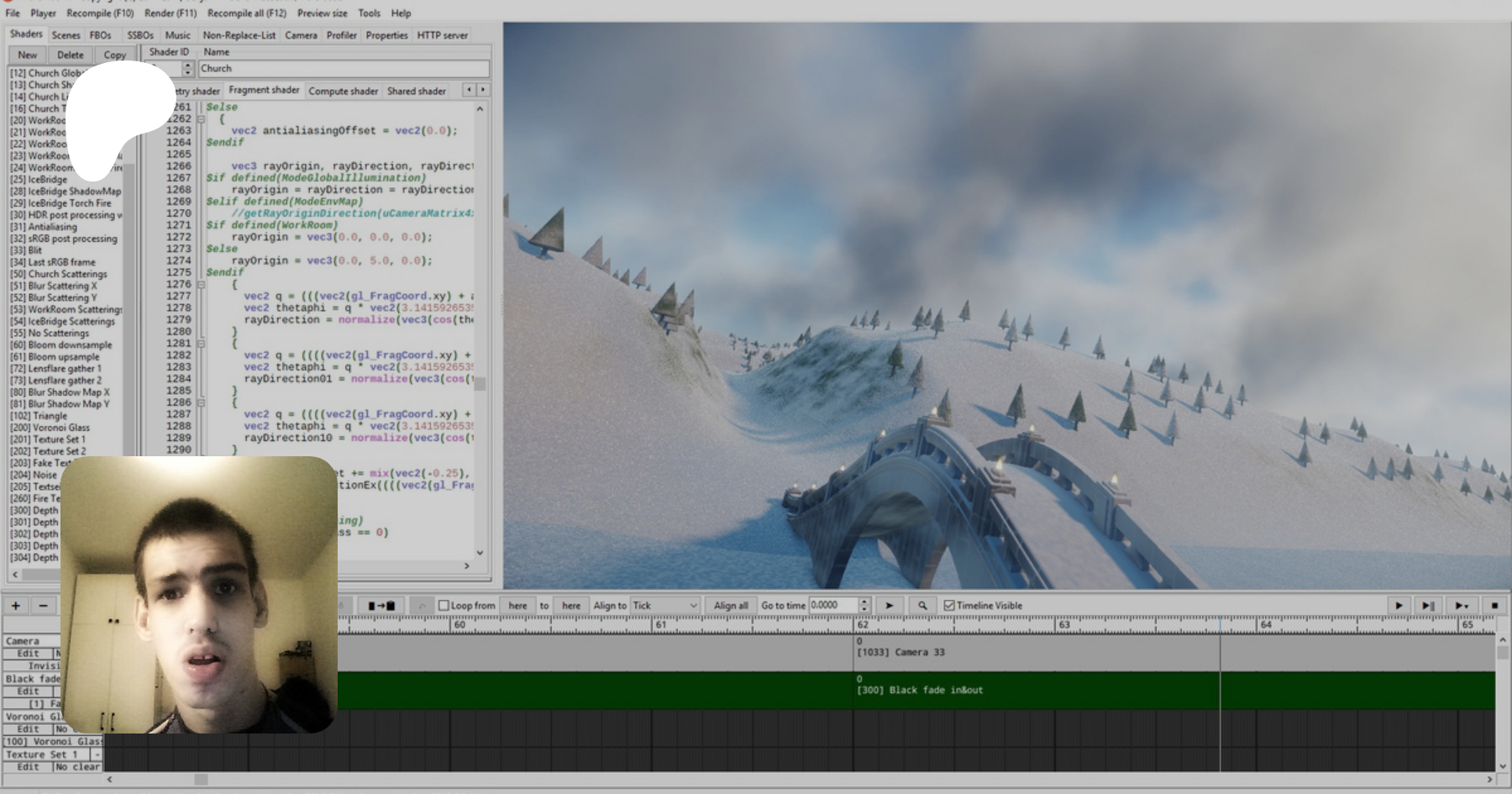
Task: Click the Align all button
Action: coord(730,605)
